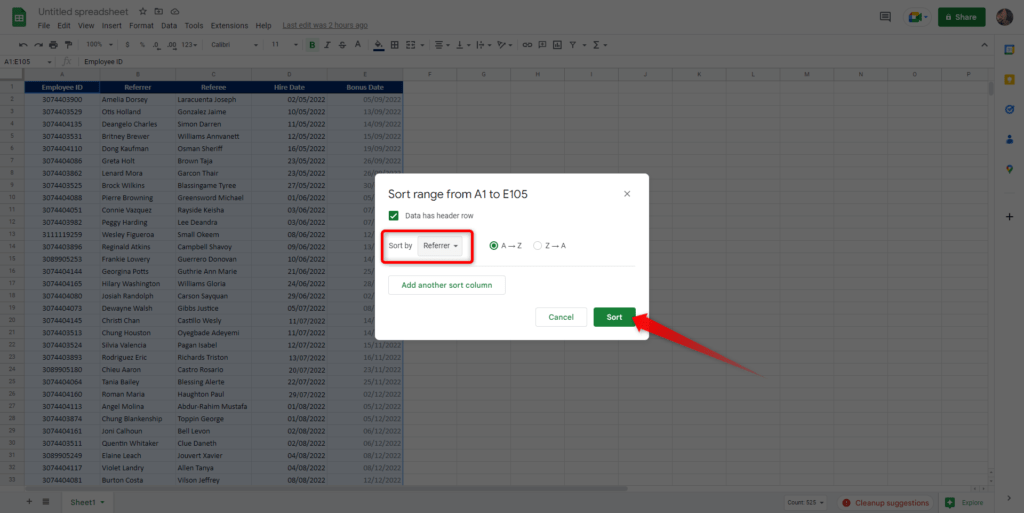1024x513 pixels.
Task: Open the fill color picker
Action: pyautogui.click(x=379, y=45)
